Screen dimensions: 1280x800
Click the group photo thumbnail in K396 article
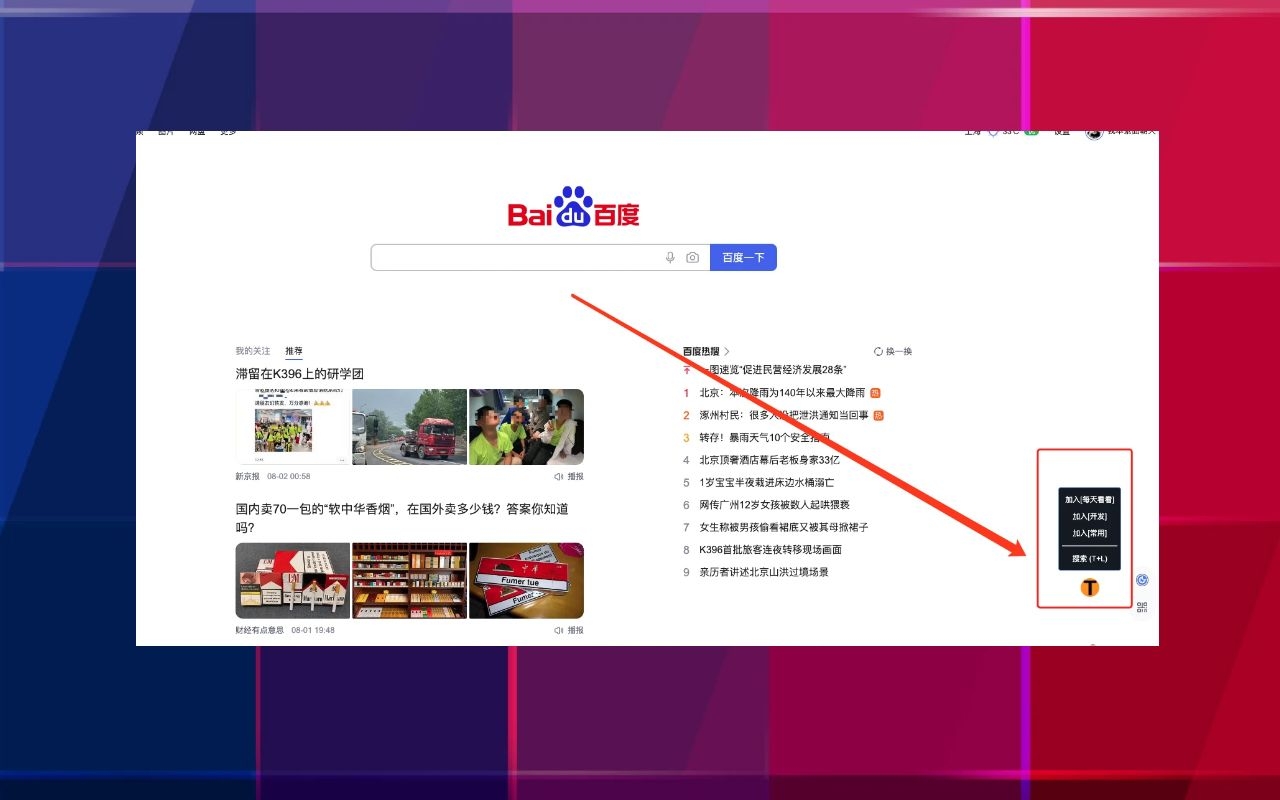[293, 427]
